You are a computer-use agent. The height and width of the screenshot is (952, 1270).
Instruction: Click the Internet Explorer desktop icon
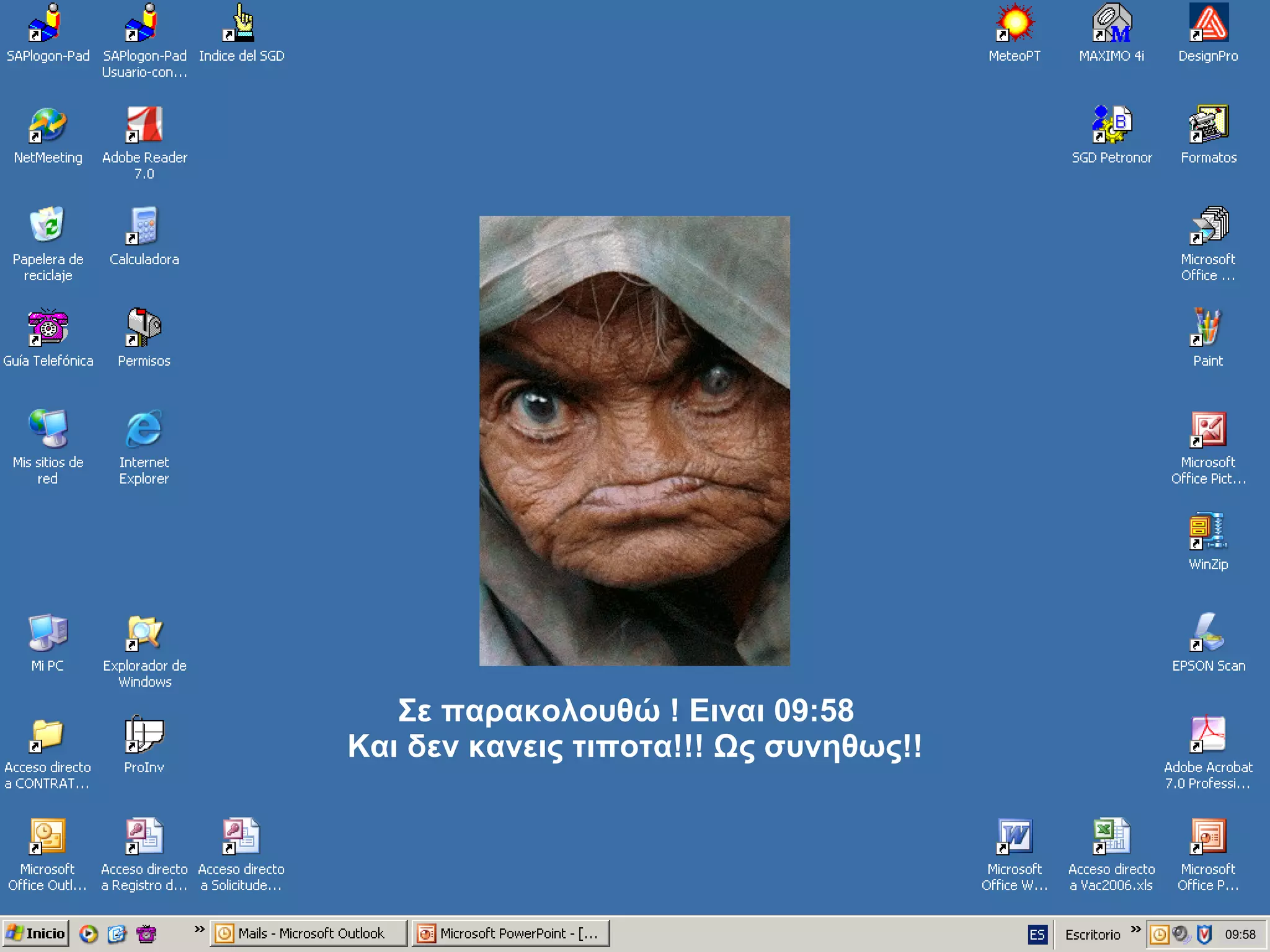tap(144, 429)
